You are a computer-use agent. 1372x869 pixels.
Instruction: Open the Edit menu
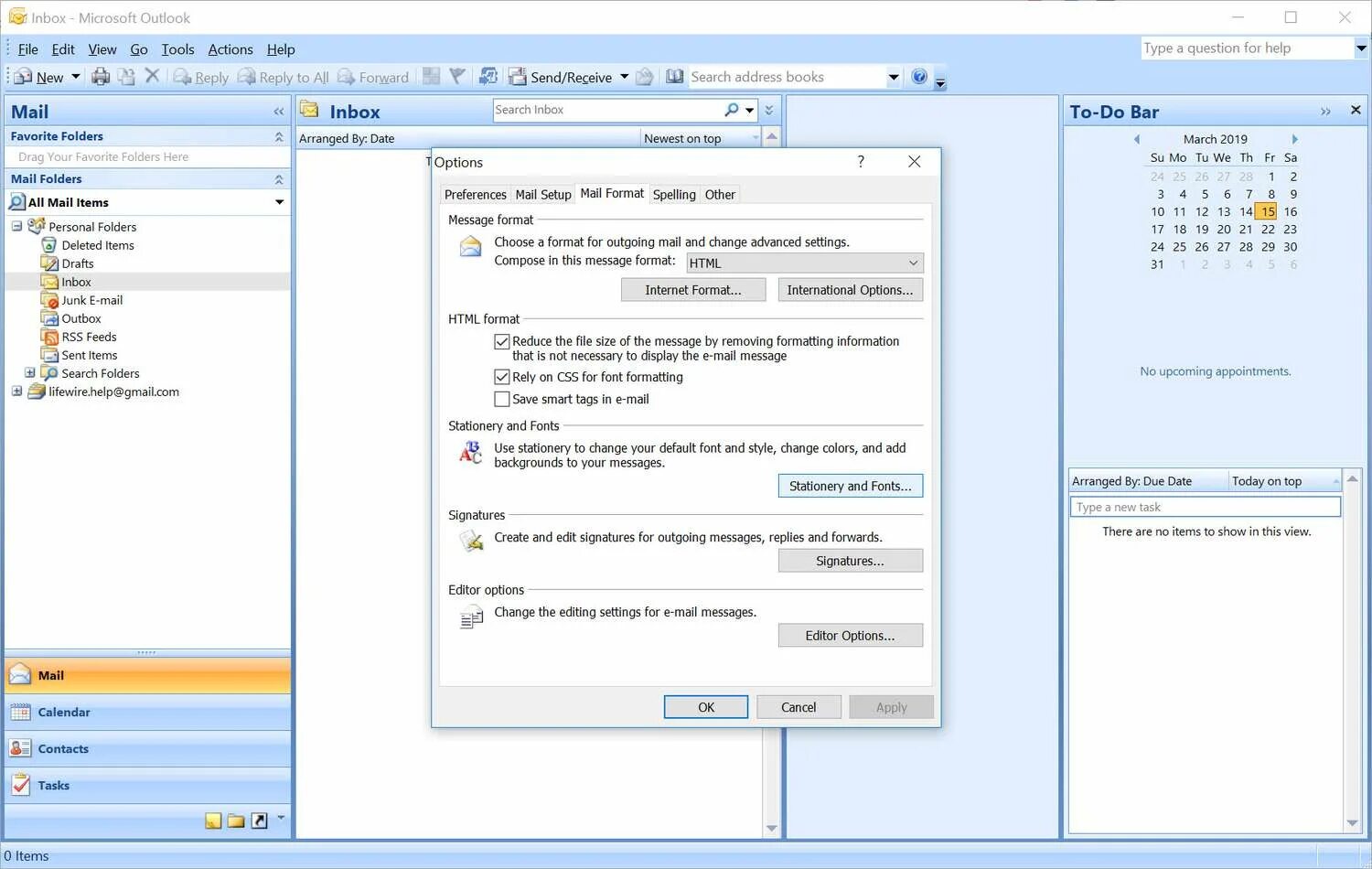pyautogui.click(x=63, y=49)
